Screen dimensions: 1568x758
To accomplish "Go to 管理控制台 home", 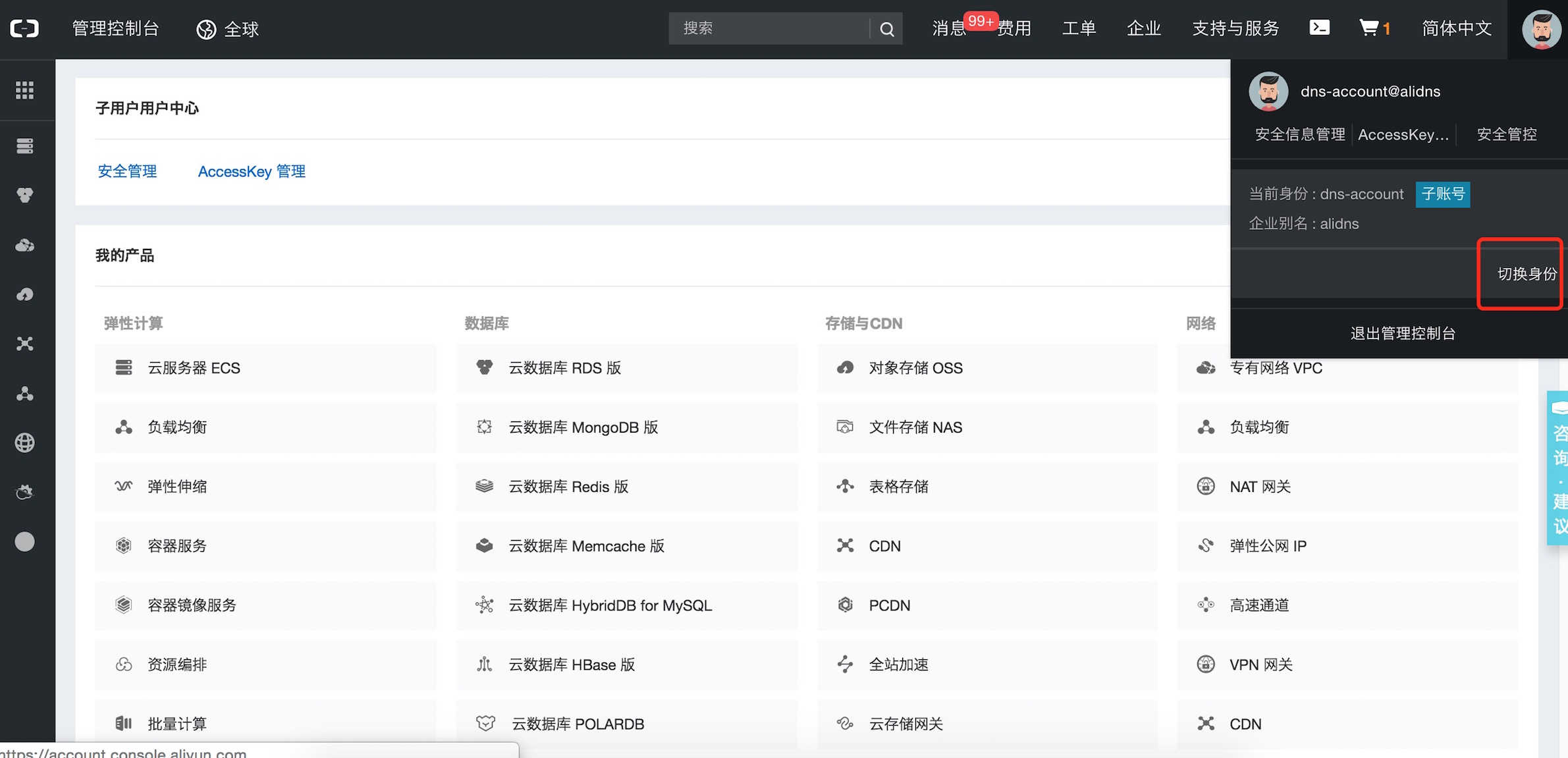I will pyautogui.click(x=115, y=28).
